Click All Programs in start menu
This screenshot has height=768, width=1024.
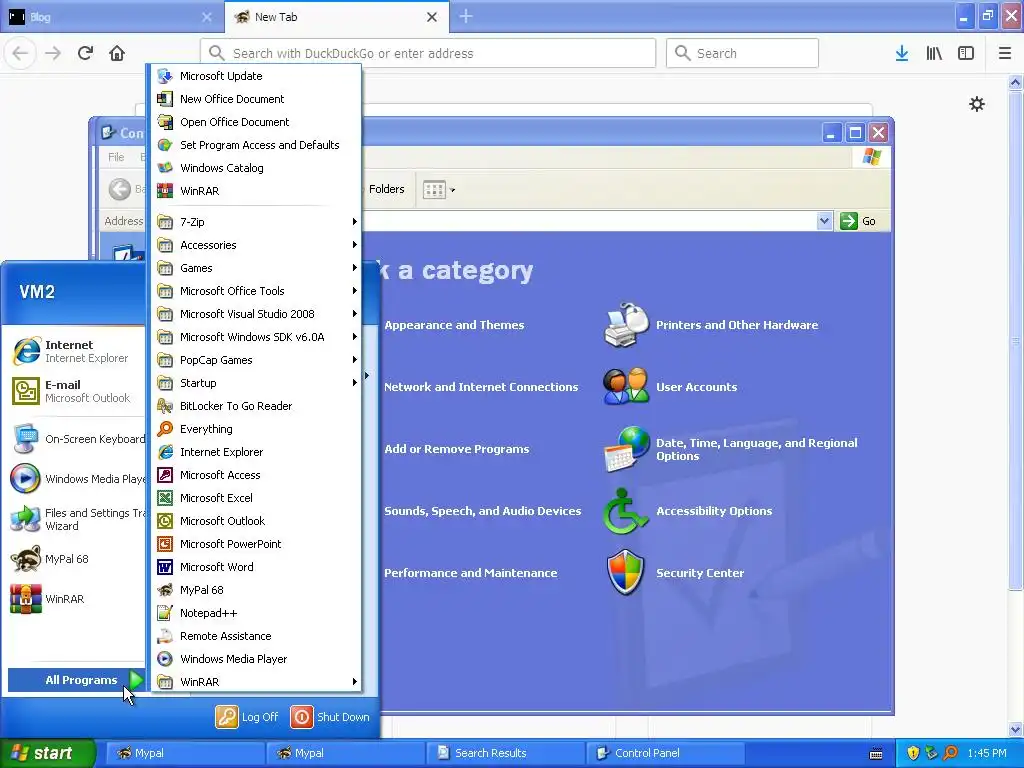[76, 680]
